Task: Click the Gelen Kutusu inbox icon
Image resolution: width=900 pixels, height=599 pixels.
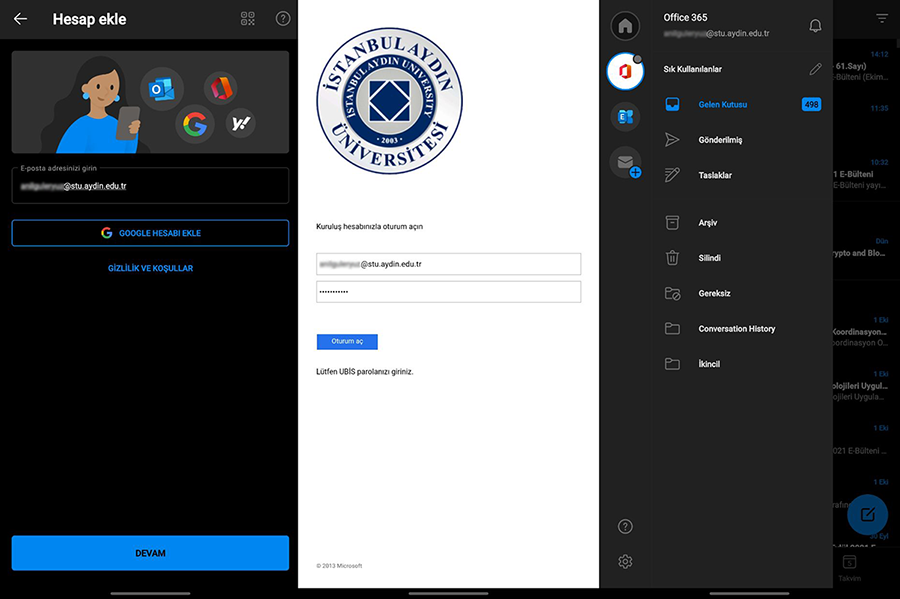Action: [672, 104]
